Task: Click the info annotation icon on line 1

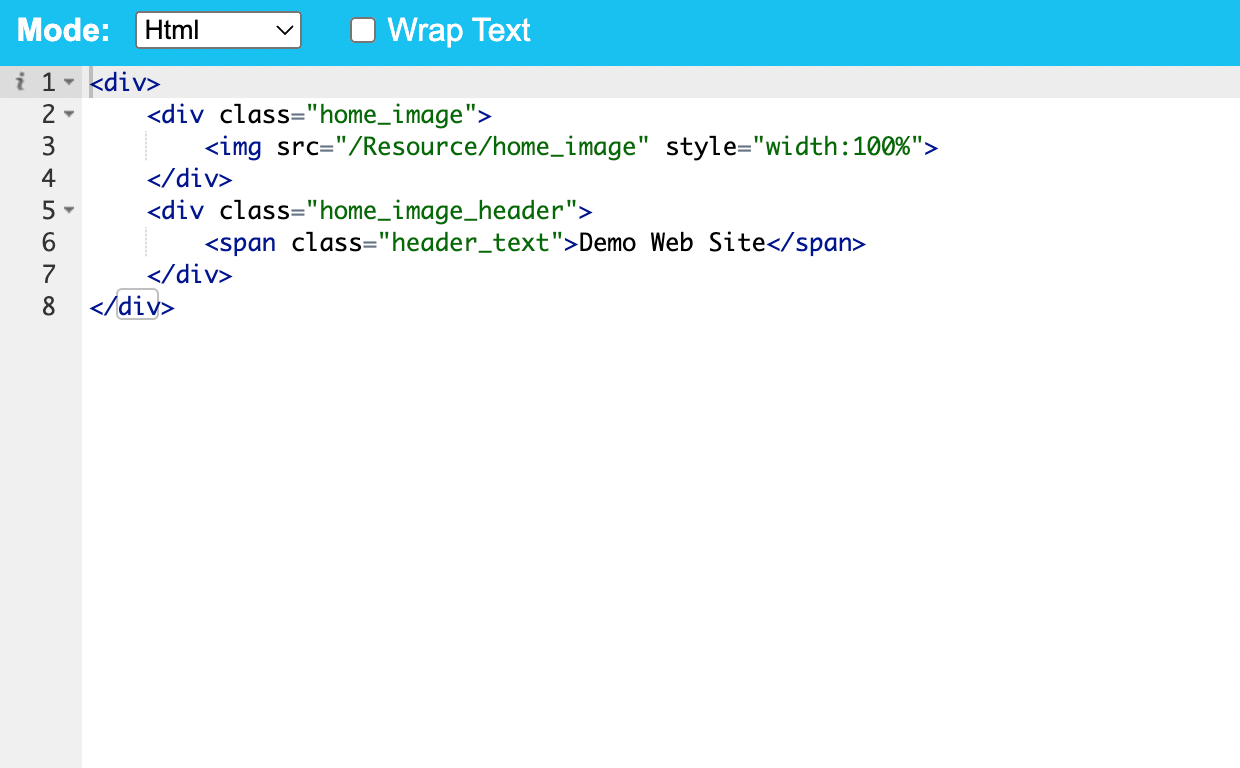Action: (21, 82)
